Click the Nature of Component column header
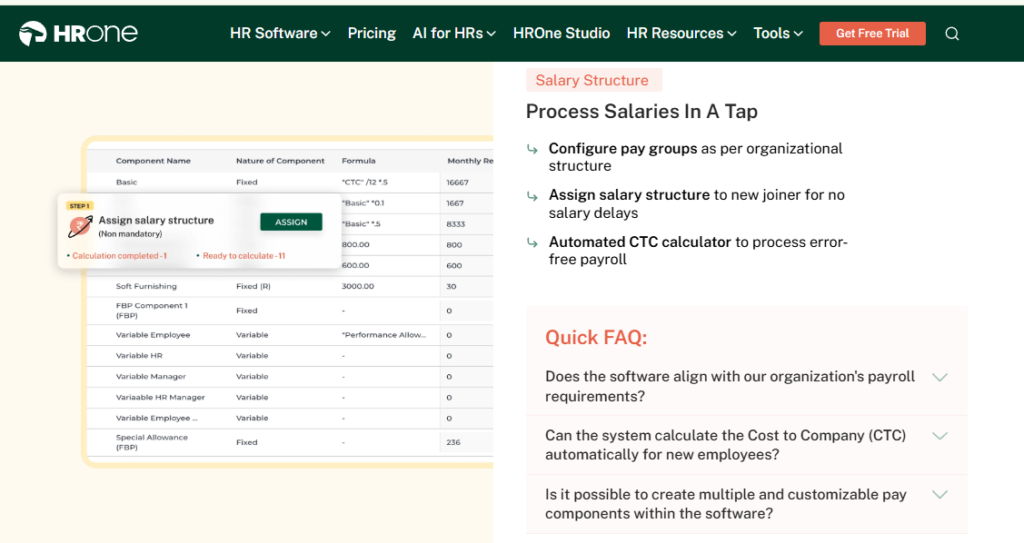 point(280,161)
